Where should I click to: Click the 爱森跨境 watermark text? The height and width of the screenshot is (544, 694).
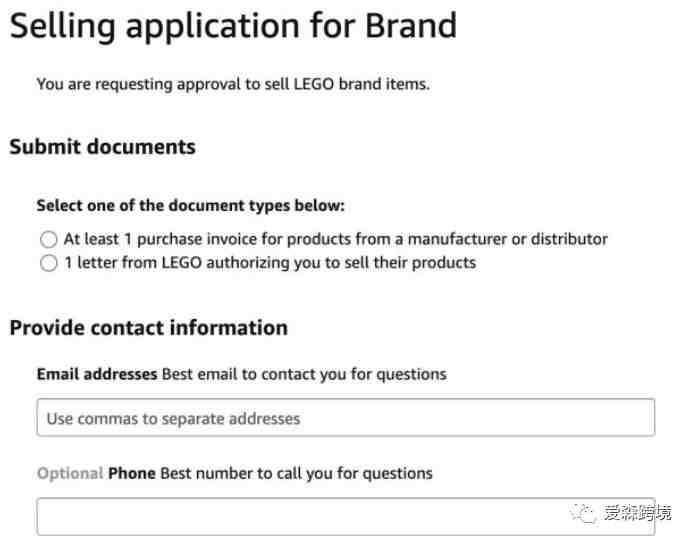tap(637, 513)
